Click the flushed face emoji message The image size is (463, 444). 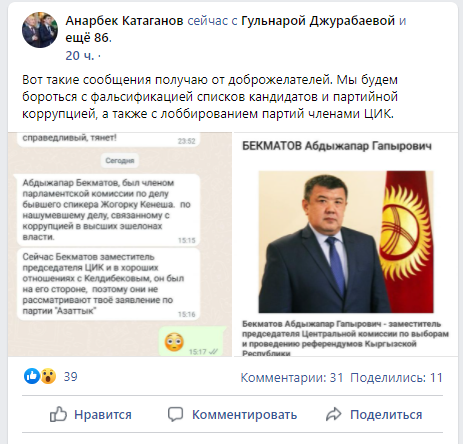pos(174,342)
